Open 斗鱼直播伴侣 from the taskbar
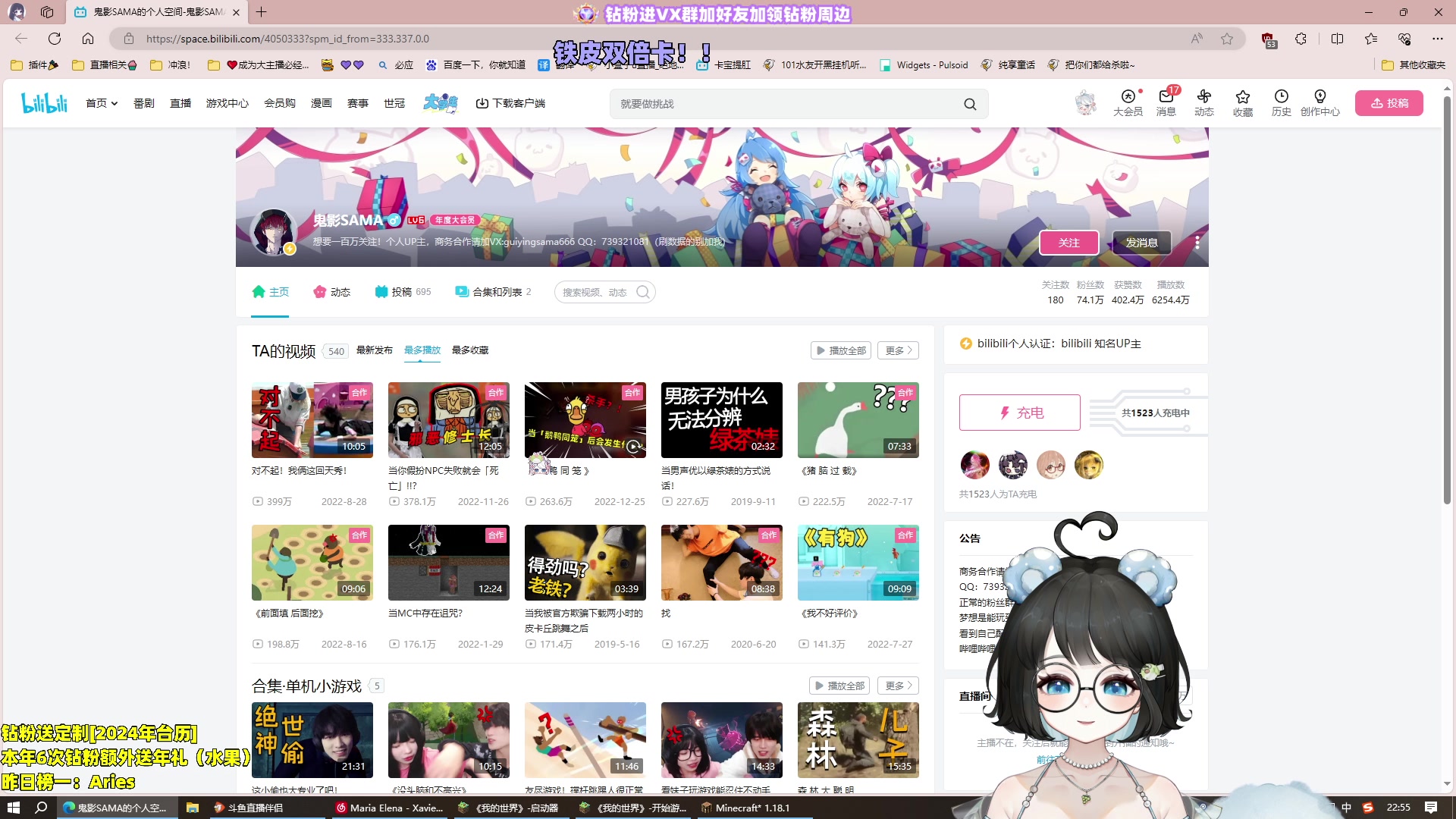This screenshot has width=1456, height=819. [250, 808]
